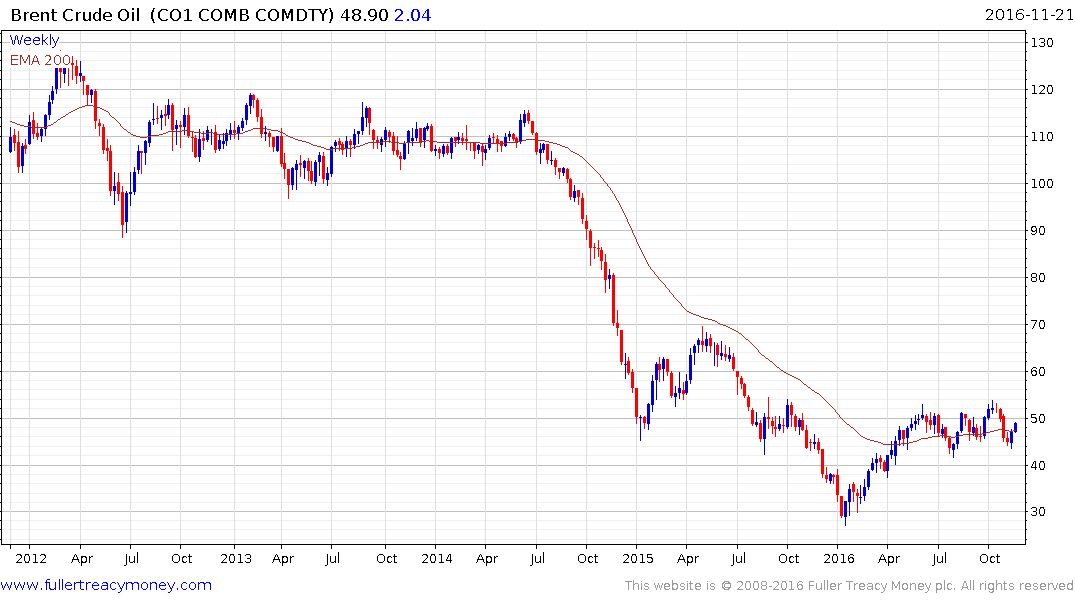Click the 90 price axis label
The width and height of the screenshot is (1075, 600).
(x=1038, y=230)
